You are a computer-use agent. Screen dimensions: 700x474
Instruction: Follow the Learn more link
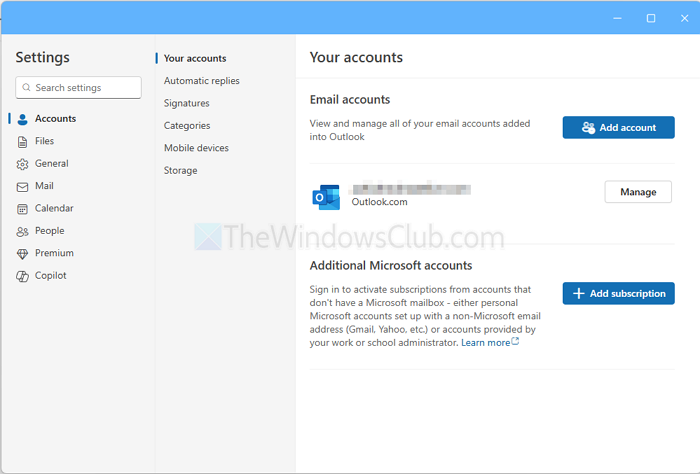(485, 342)
